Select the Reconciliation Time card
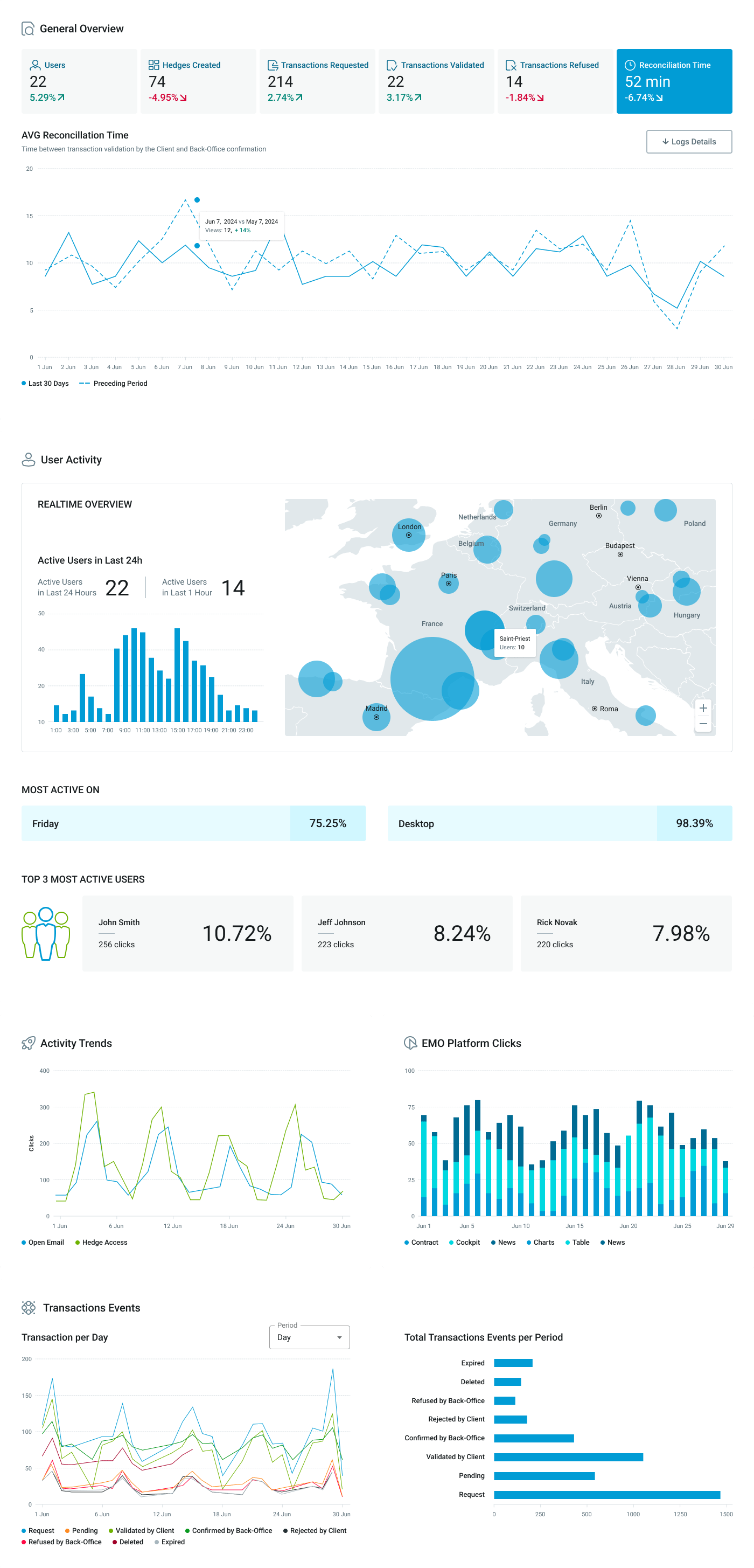 click(674, 81)
